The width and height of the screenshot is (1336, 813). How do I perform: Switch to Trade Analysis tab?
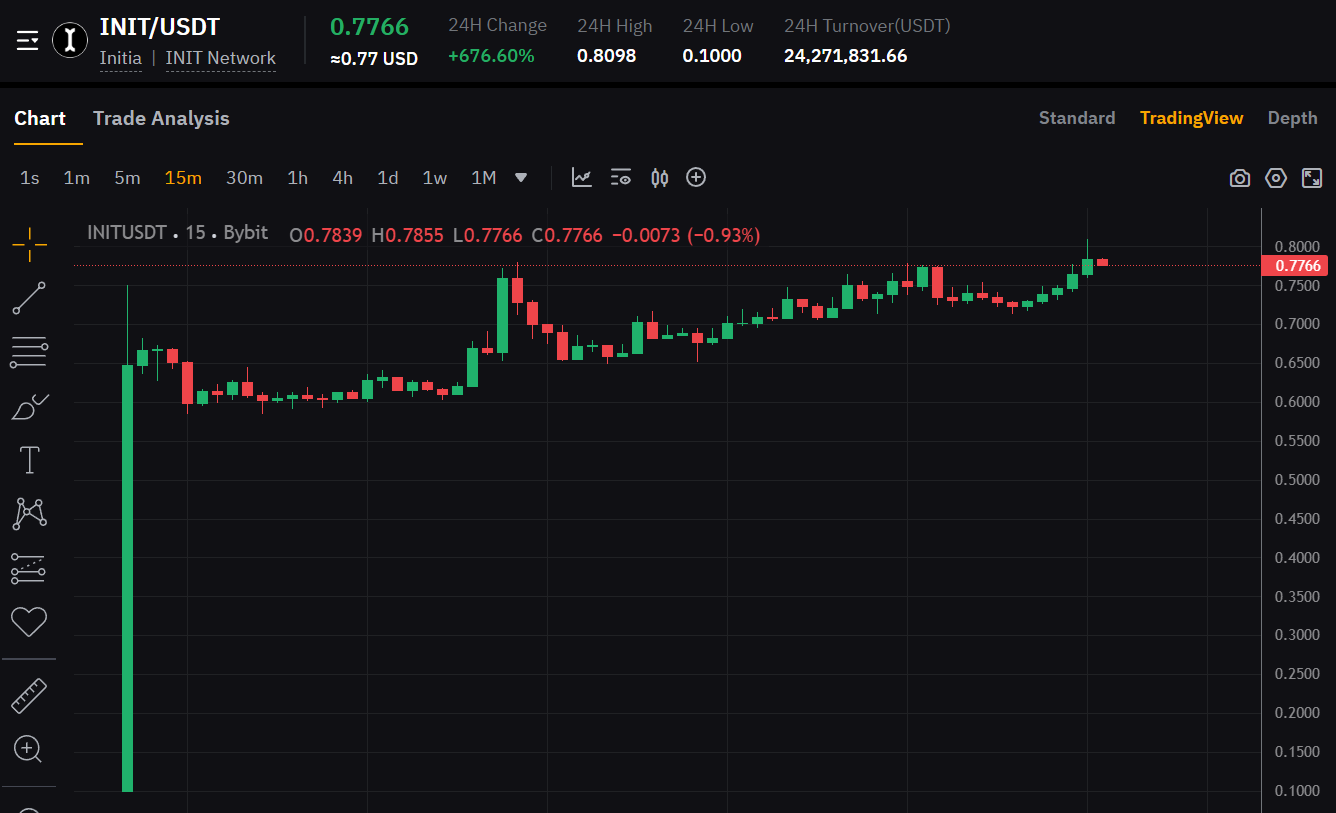click(161, 118)
